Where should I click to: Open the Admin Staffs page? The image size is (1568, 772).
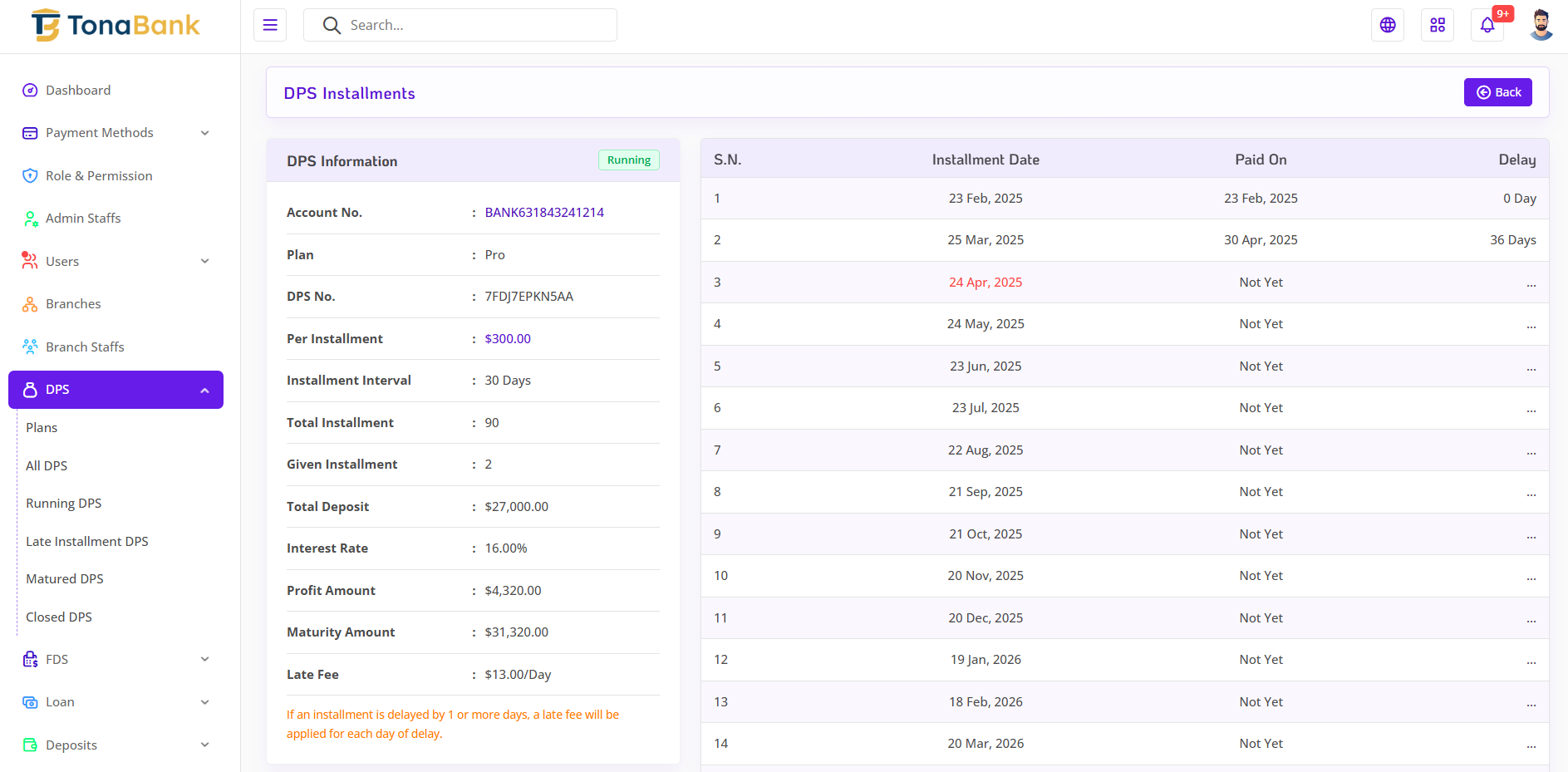[x=82, y=219]
